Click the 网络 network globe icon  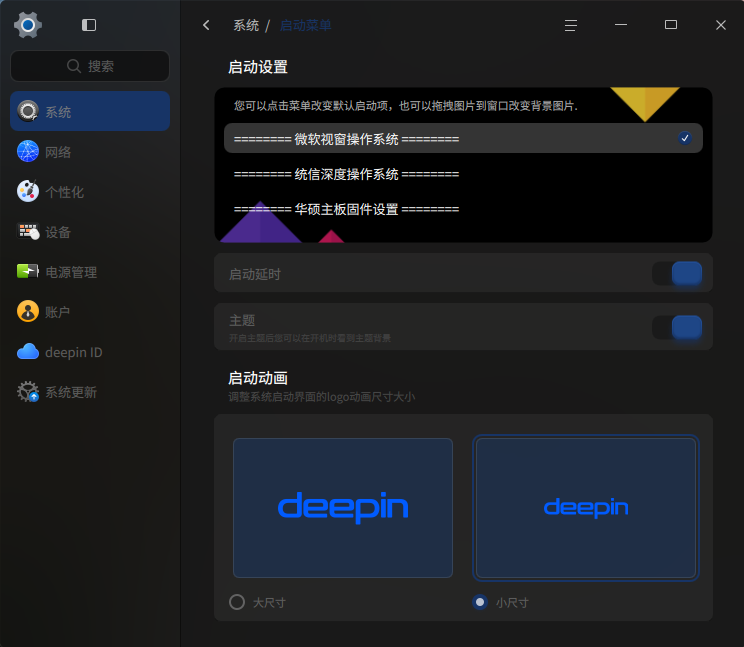pyautogui.click(x=28, y=151)
